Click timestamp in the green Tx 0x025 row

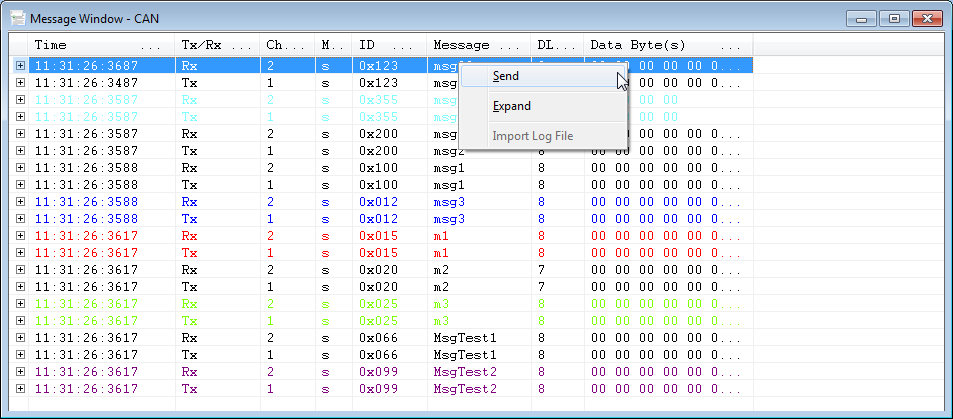(x=86, y=320)
